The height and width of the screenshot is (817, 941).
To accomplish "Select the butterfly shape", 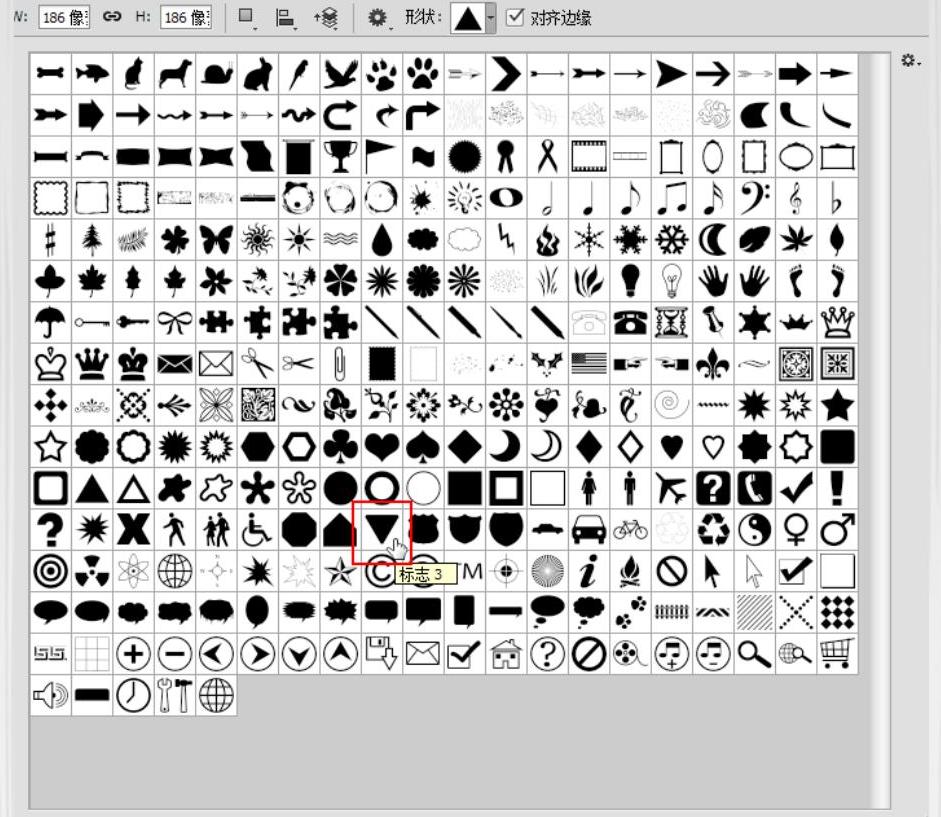I will pos(216,240).
